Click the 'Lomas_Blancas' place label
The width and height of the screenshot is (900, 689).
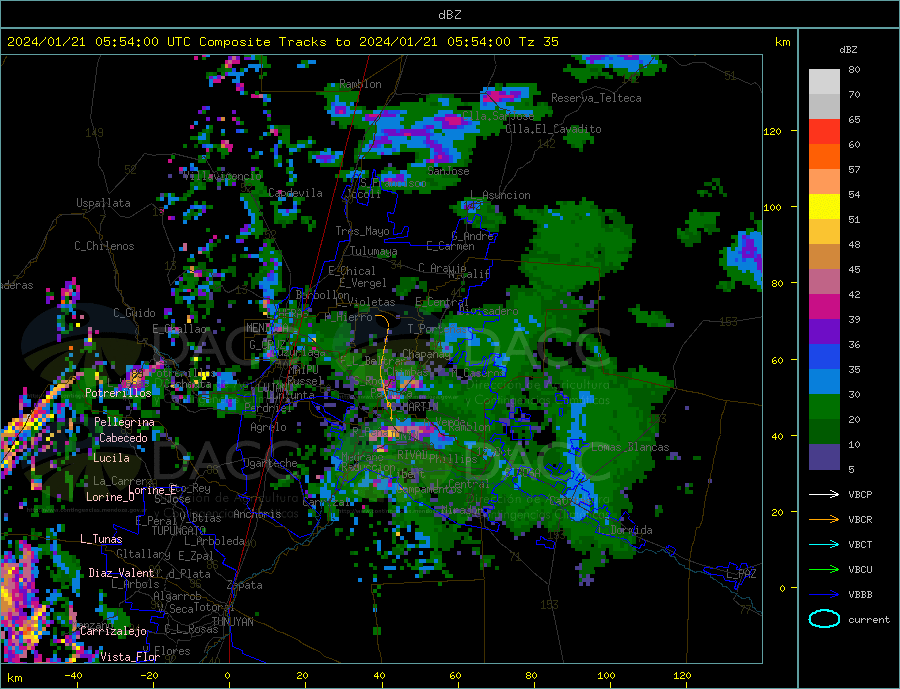click(x=630, y=447)
